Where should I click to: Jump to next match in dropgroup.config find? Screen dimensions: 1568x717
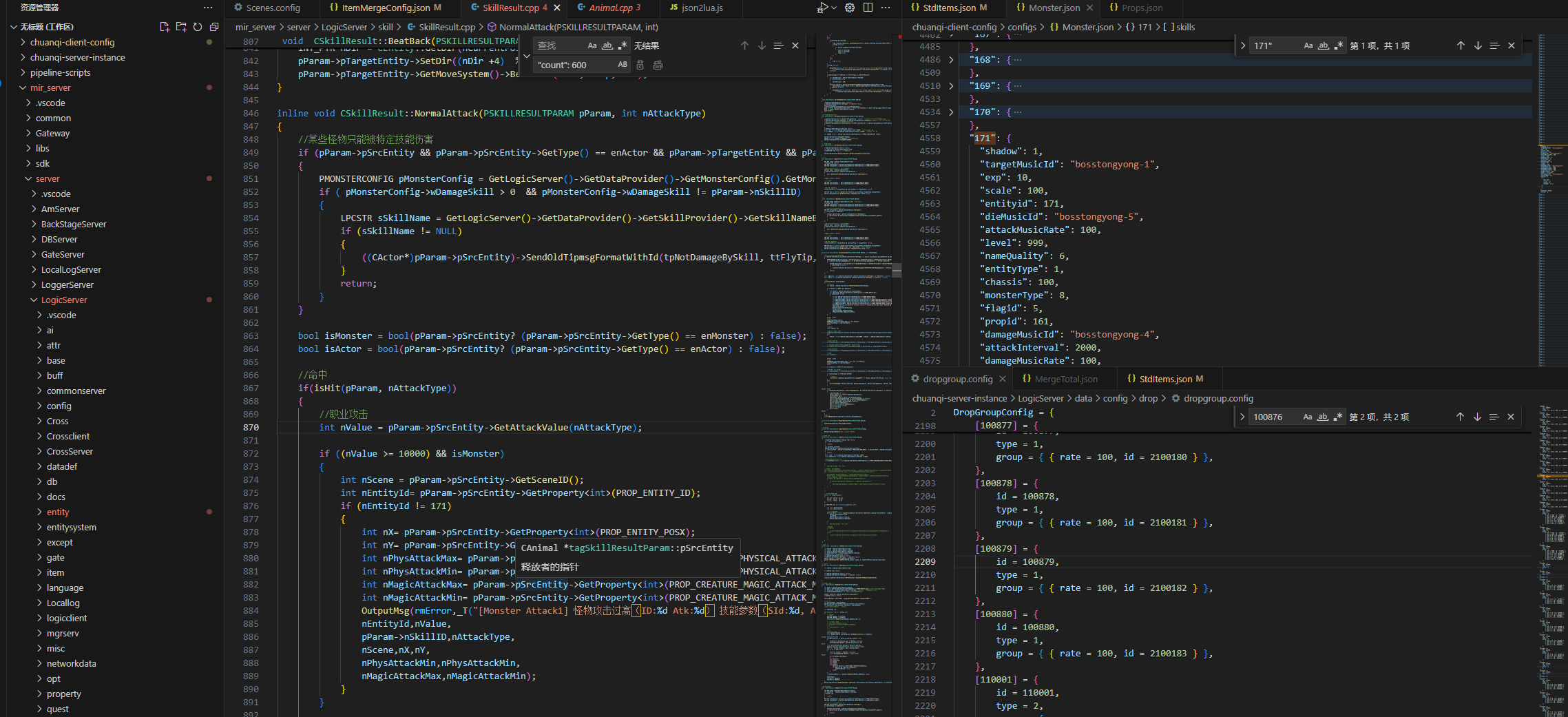1477,417
